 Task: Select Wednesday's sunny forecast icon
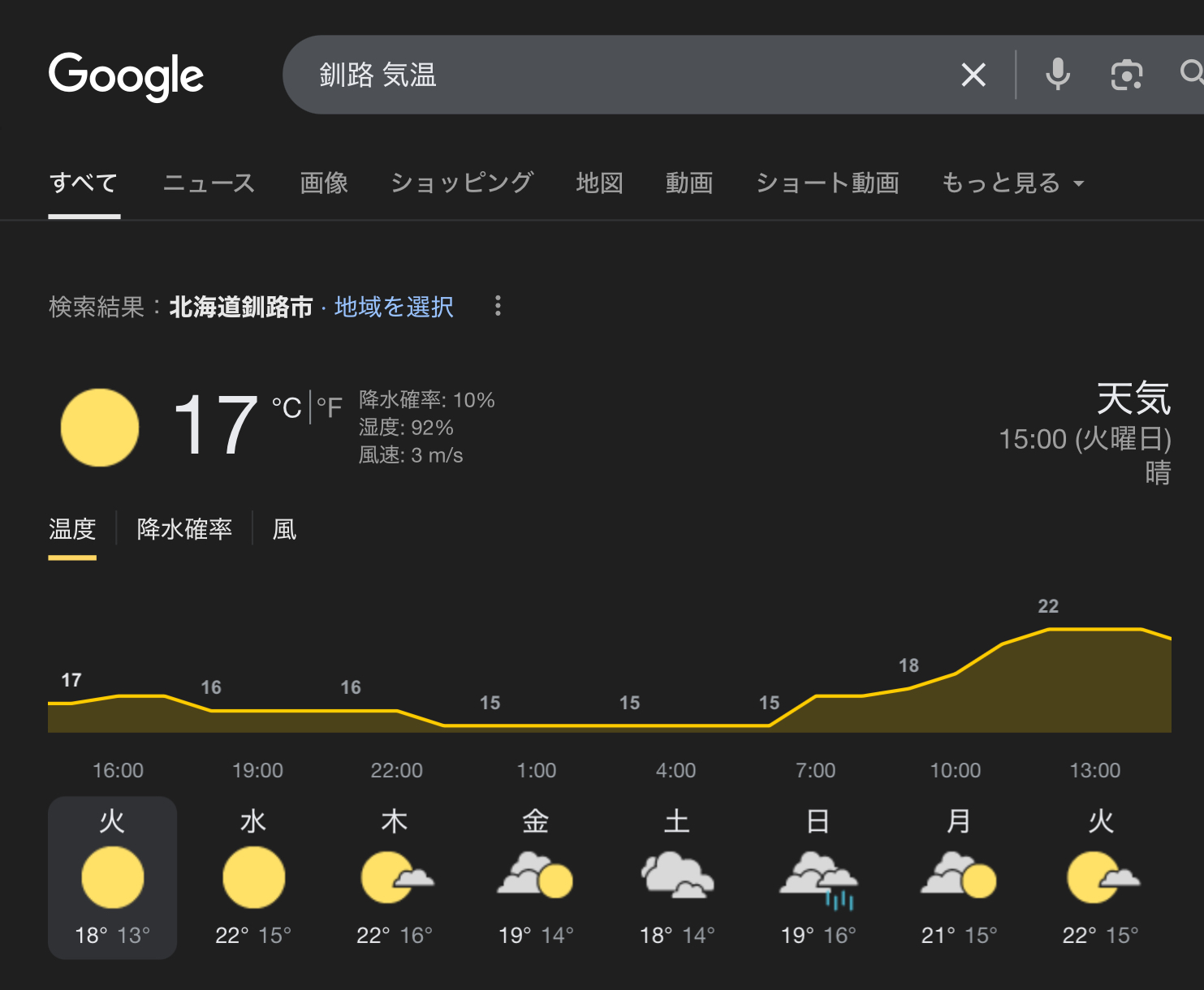253,877
